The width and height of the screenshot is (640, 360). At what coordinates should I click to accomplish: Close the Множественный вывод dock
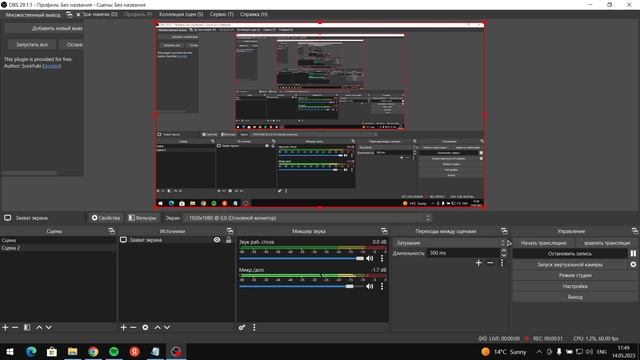click(x=78, y=15)
